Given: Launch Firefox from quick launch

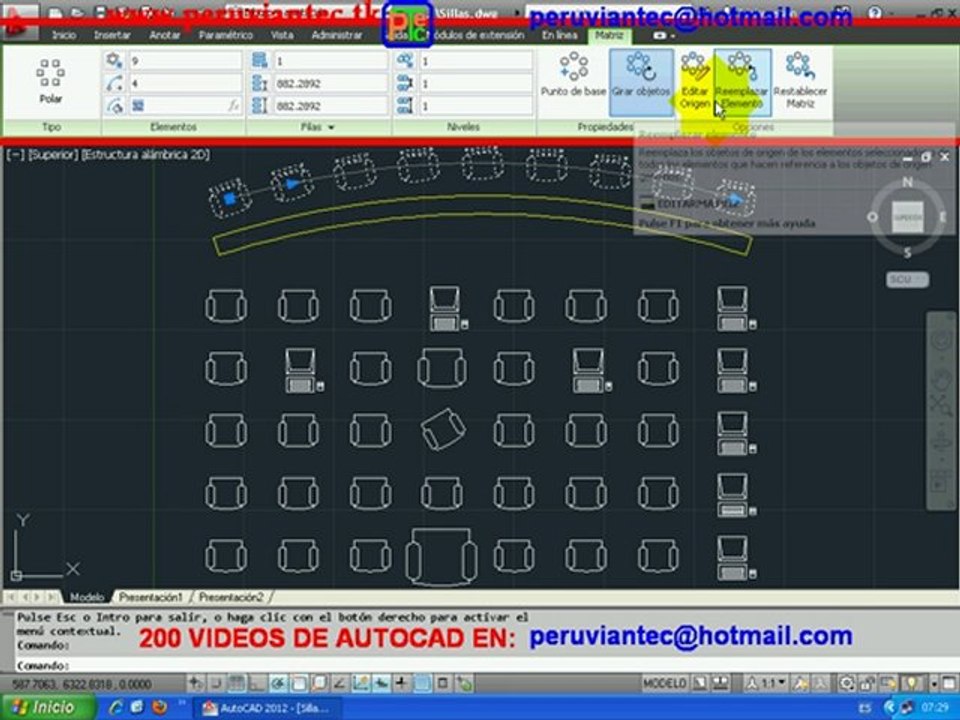Looking at the screenshot, I should tap(159, 708).
